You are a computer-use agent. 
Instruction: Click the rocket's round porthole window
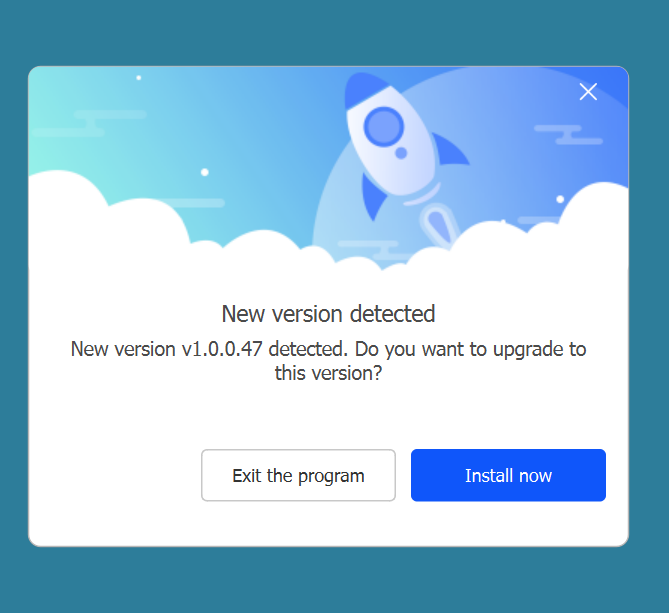pyautogui.click(x=383, y=127)
